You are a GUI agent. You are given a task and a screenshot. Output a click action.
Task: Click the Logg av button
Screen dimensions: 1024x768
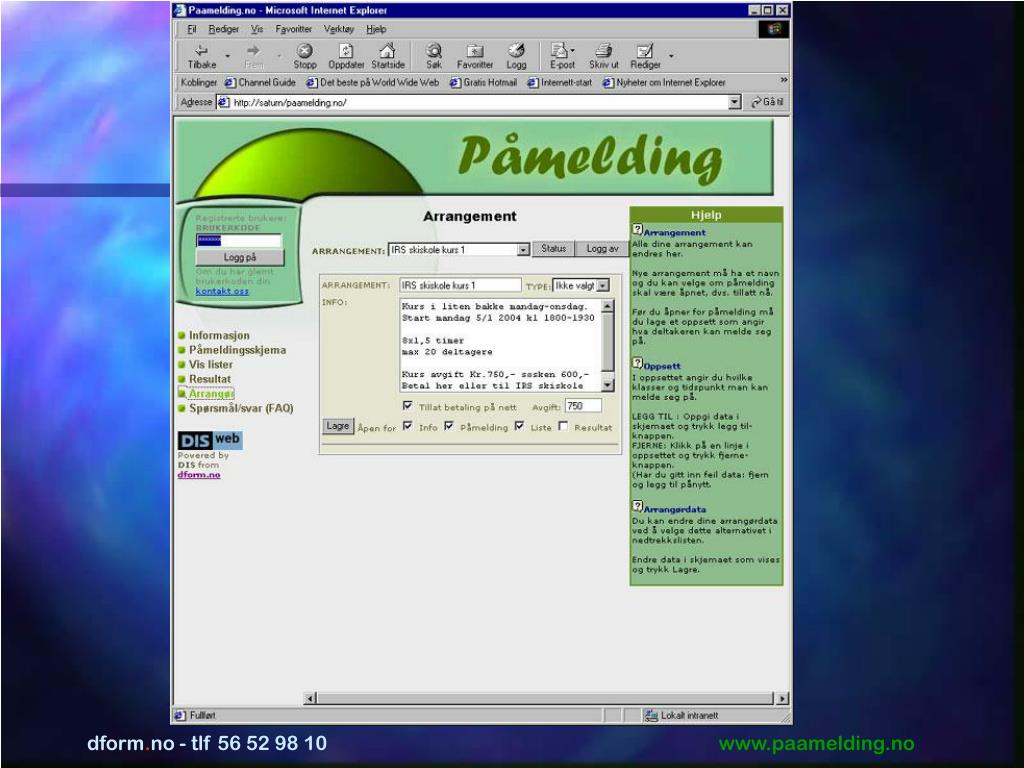point(602,248)
